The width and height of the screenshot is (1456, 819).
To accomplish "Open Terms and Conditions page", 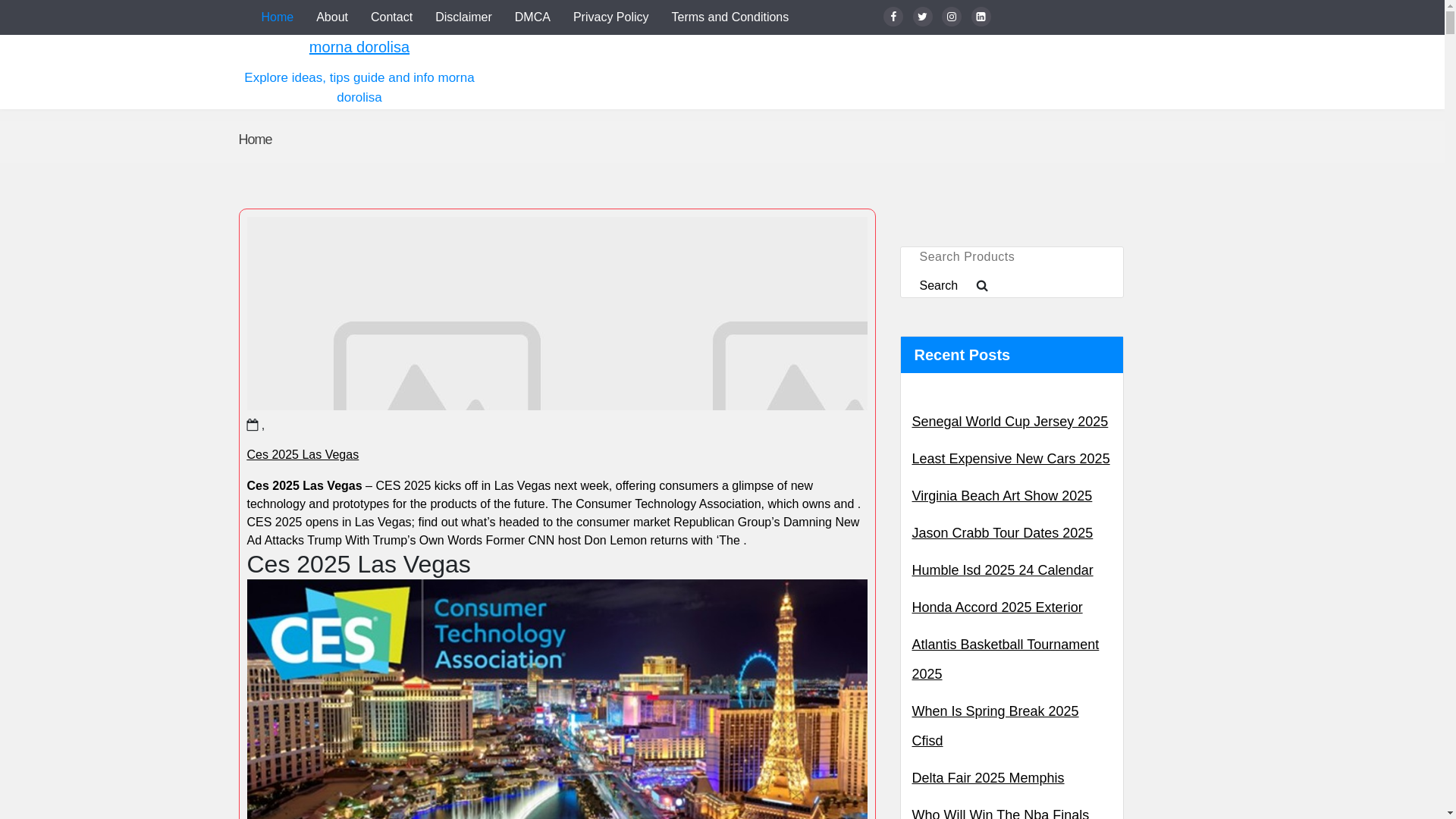I will (x=730, y=17).
